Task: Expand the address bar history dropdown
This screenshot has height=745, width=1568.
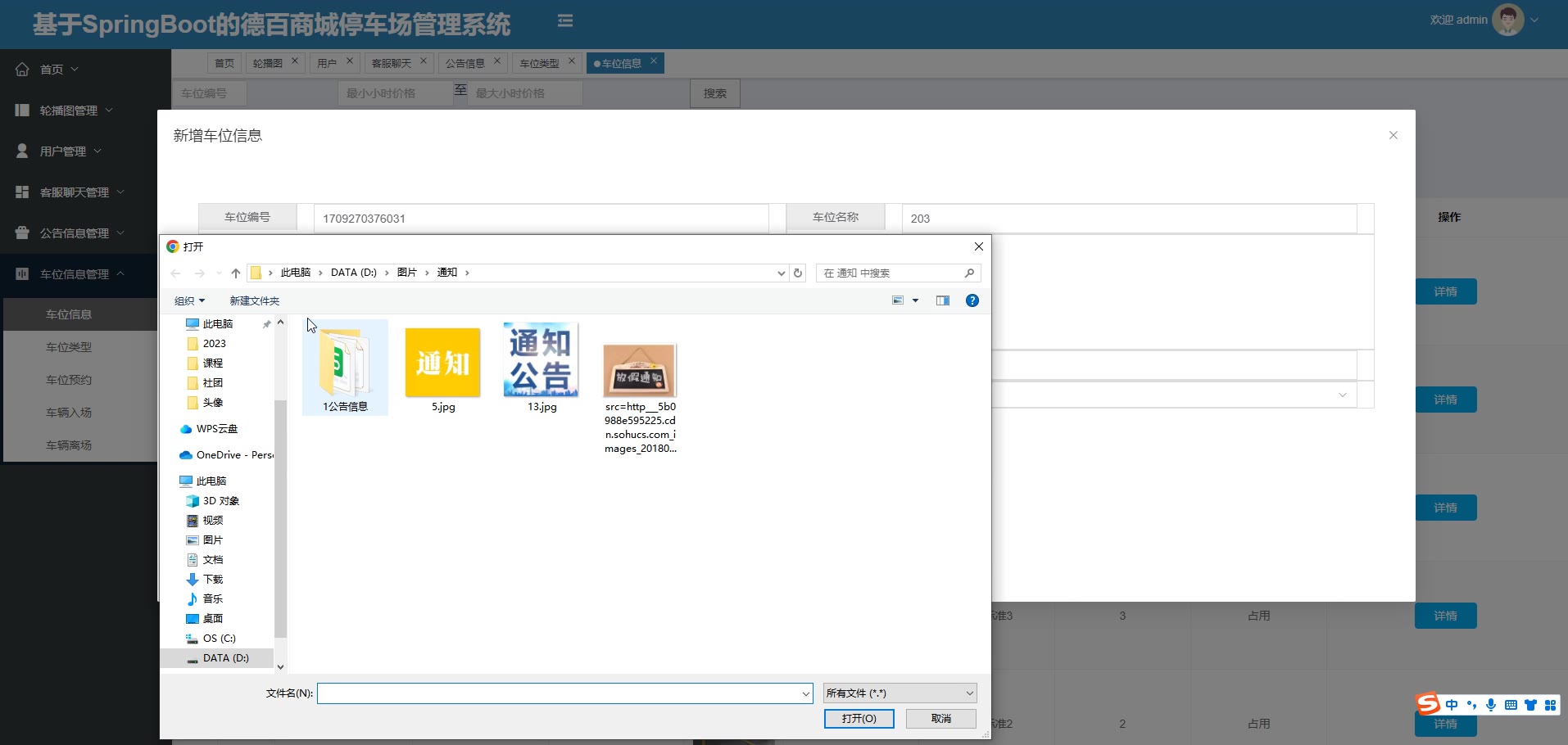Action: pyautogui.click(x=781, y=273)
